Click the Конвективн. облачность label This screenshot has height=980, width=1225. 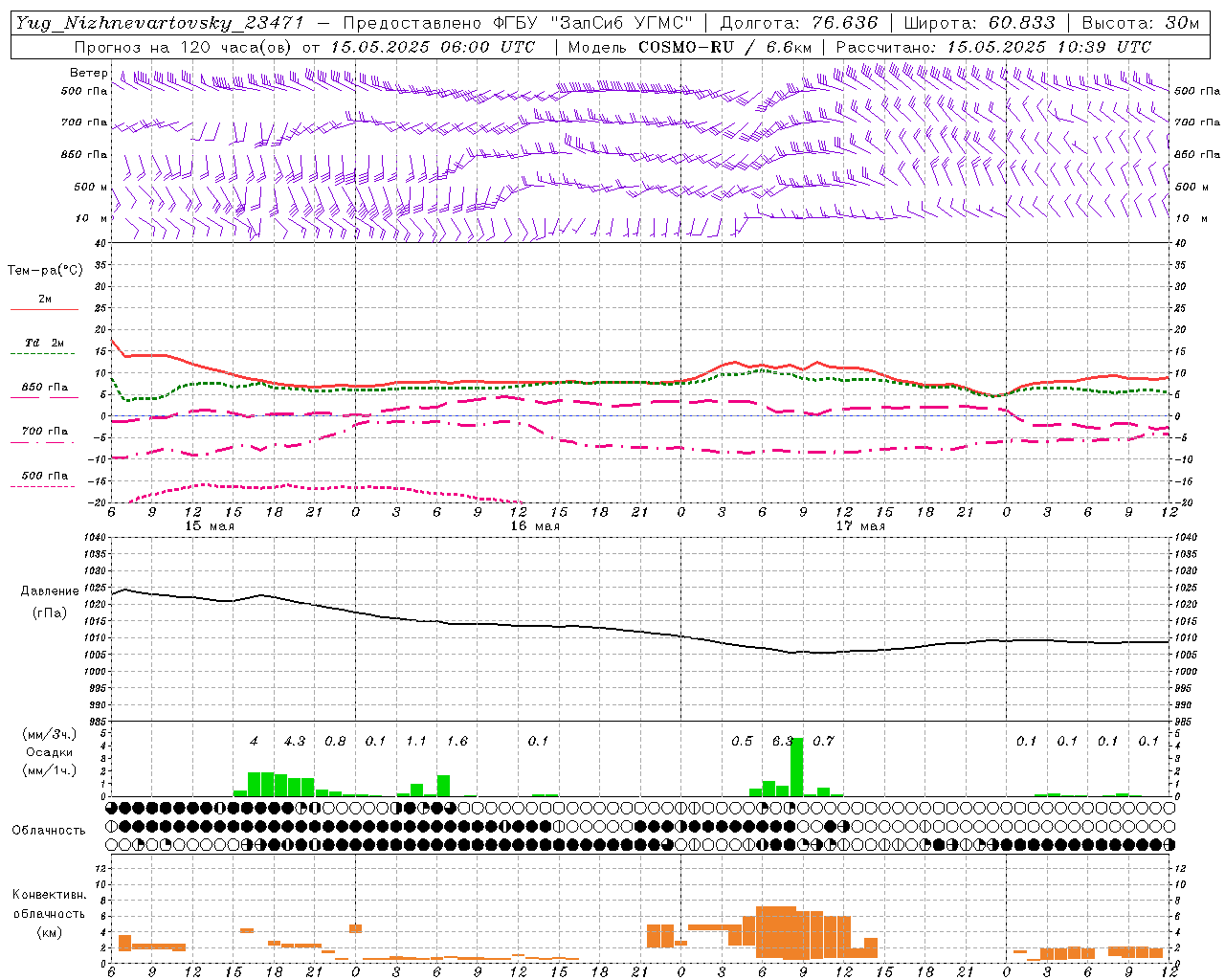tap(49, 904)
